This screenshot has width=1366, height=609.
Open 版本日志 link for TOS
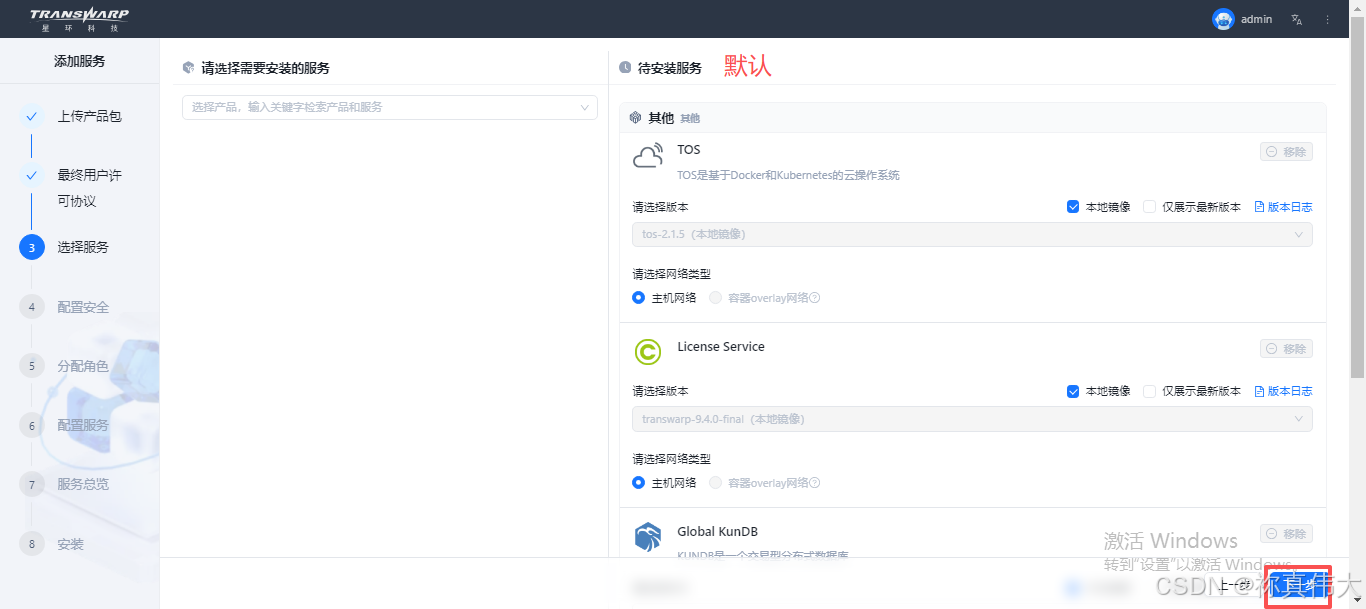pos(1283,207)
